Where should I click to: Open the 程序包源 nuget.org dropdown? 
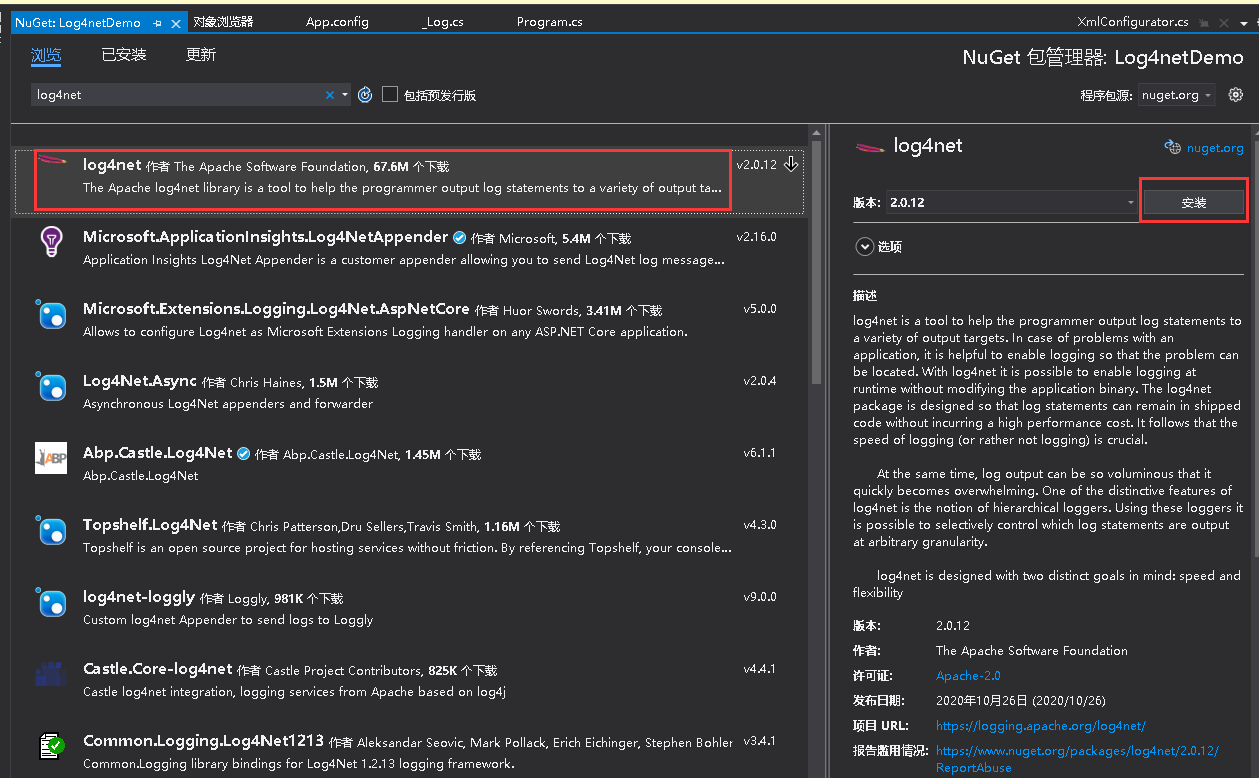click(1176, 95)
